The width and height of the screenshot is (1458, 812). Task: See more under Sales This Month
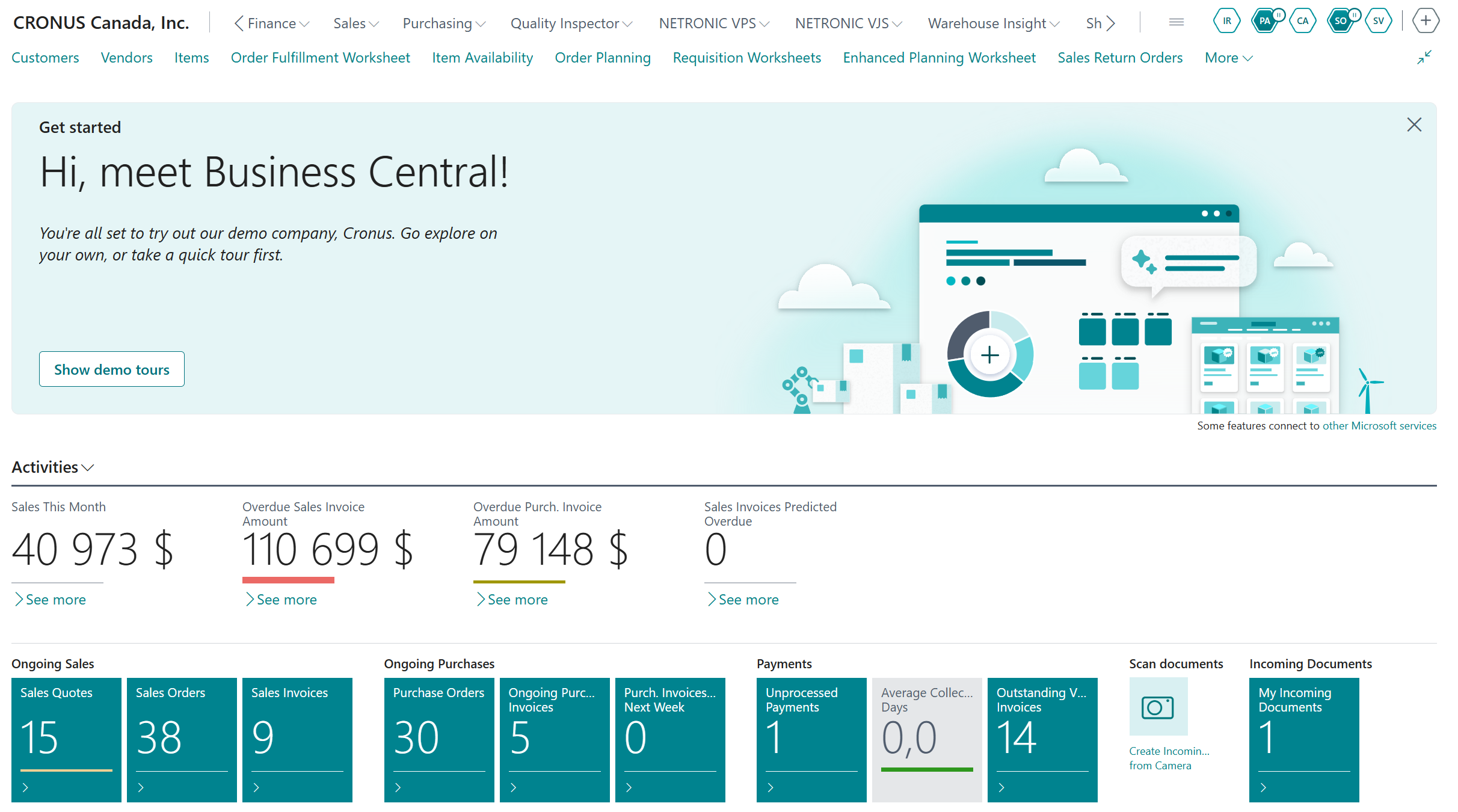(50, 600)
